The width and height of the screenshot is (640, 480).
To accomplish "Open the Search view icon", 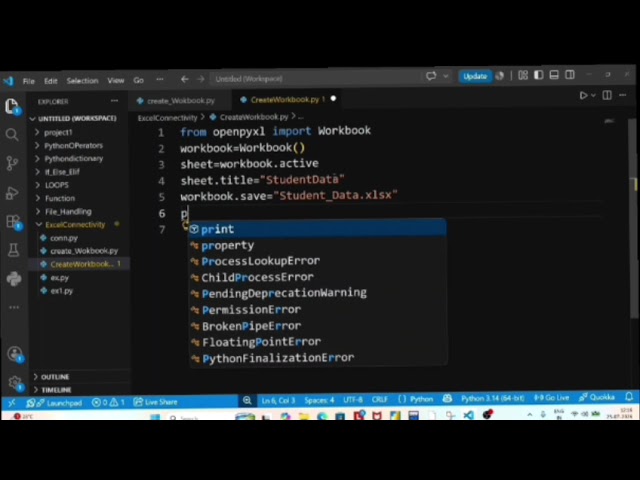I will [x=12, y=134].
